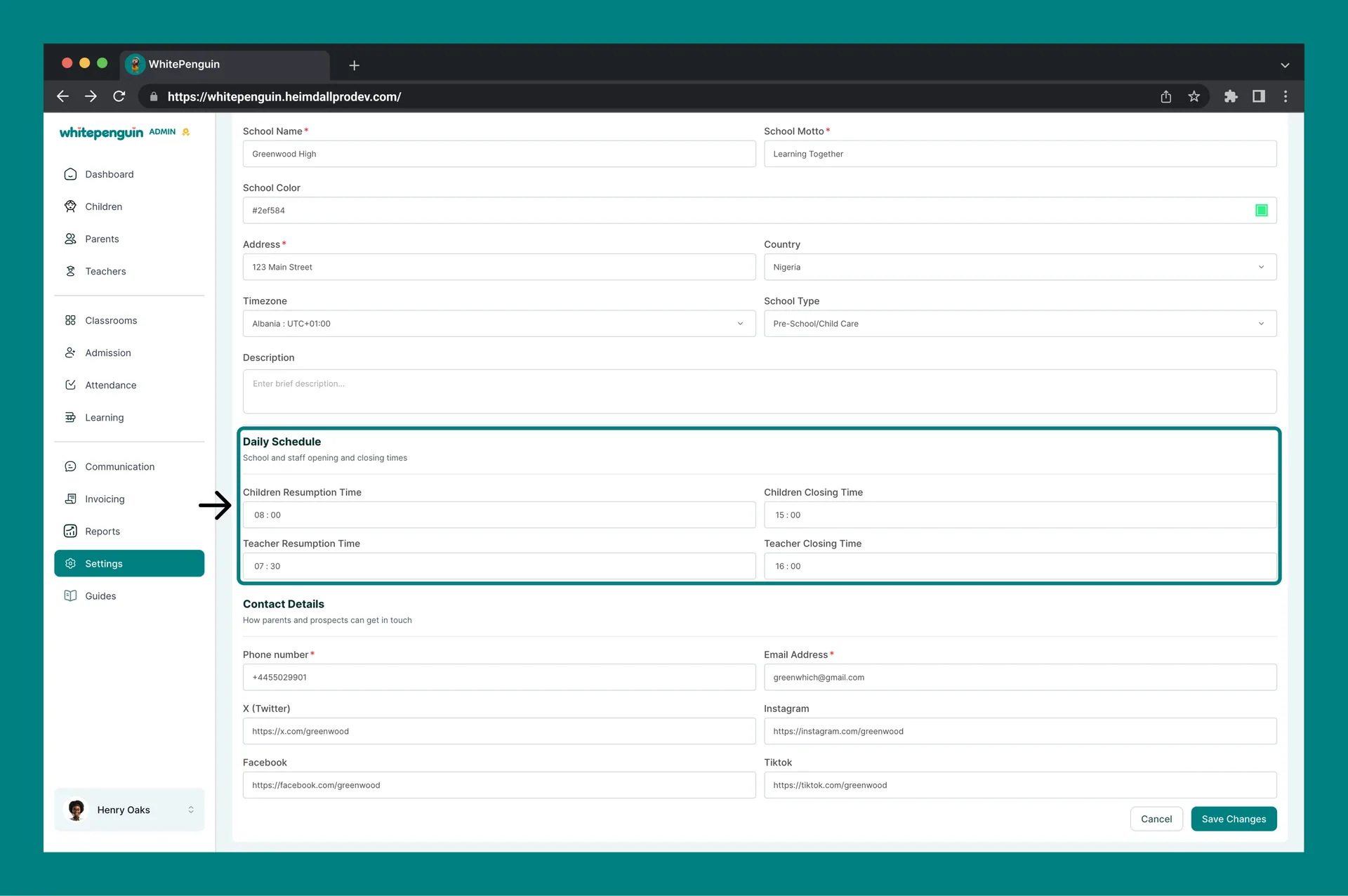Click the Guides book icon
The image size is (1348, 896).
[70, 595]
